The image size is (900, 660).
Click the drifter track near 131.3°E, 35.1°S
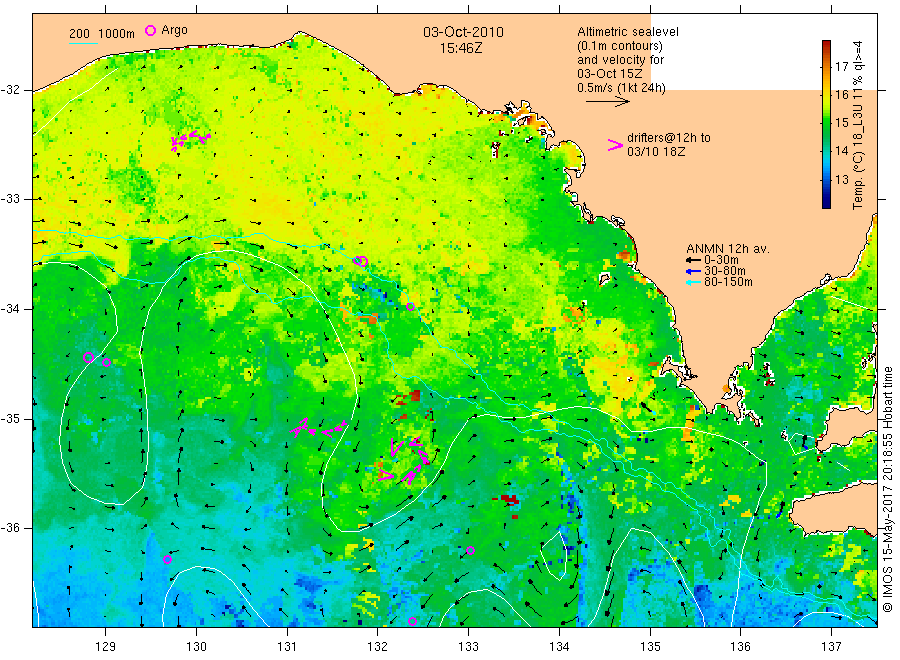pyautogui.click(x=319, y=428)
